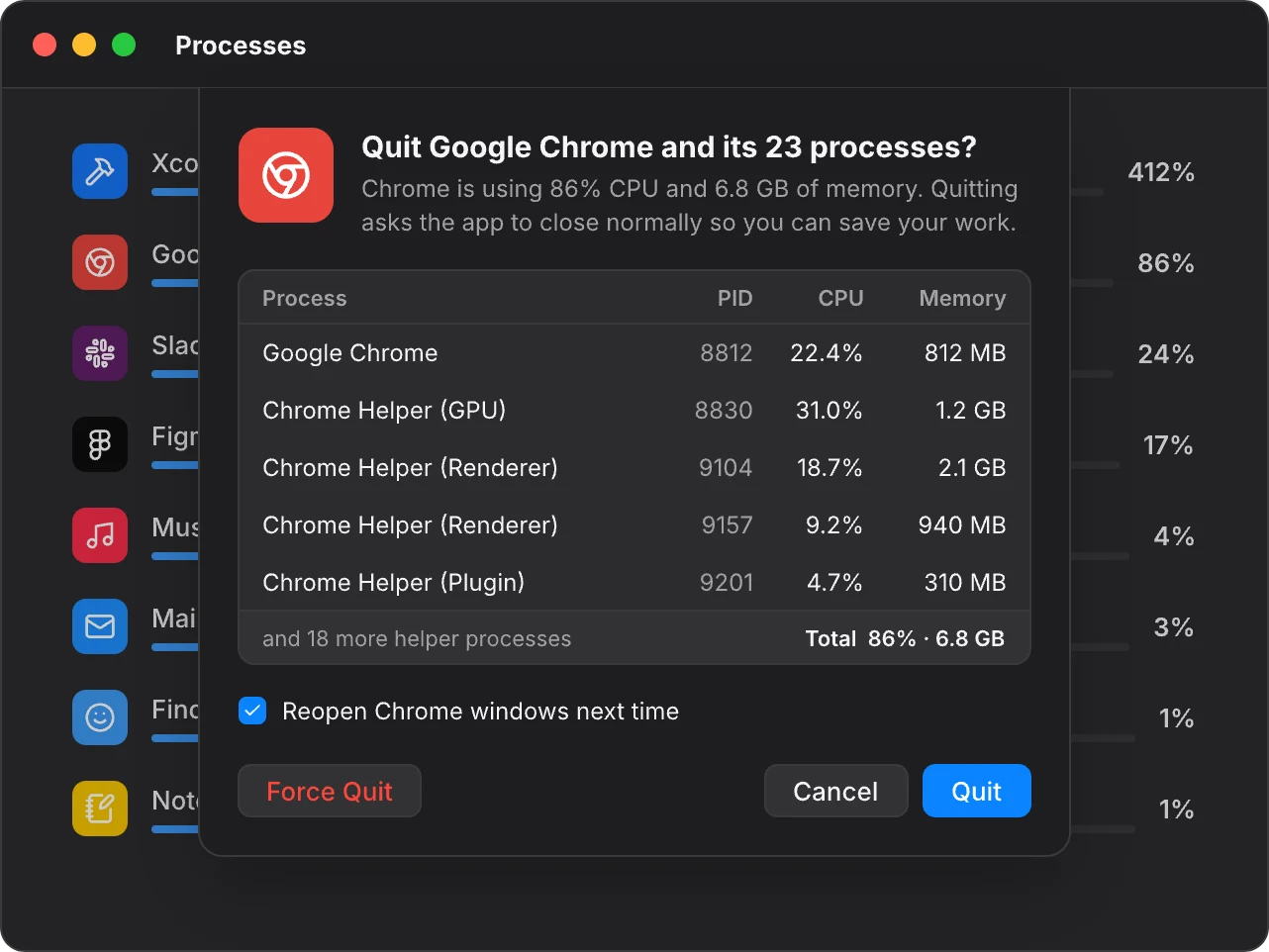Click PID value 8812
The height and width of the screenshot is (952, 1269).
pyautogui.click(x=727, y=353)
